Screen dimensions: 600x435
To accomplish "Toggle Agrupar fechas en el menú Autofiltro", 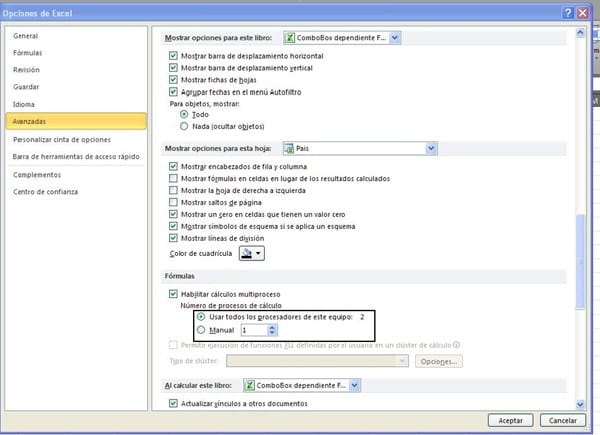I will (173, 92).
